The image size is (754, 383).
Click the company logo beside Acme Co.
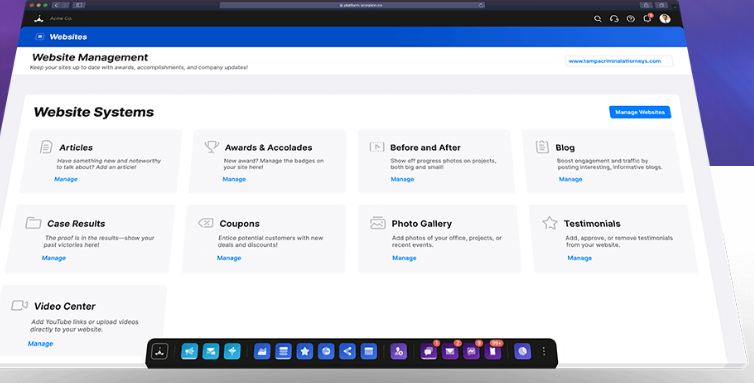(39, 18)
